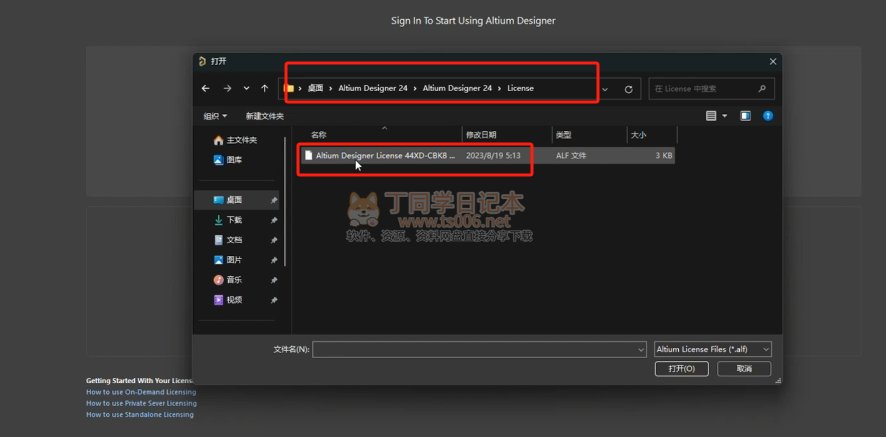Go up one folder level
The width and height of the screenshot is (886, 437).
pos(265,88)
